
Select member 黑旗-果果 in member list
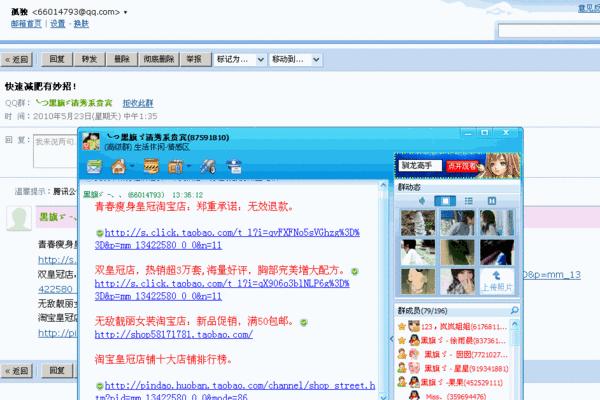(453, 382)
